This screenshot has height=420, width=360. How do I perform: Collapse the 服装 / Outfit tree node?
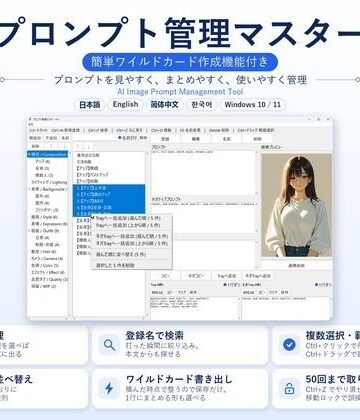point(30,231)
